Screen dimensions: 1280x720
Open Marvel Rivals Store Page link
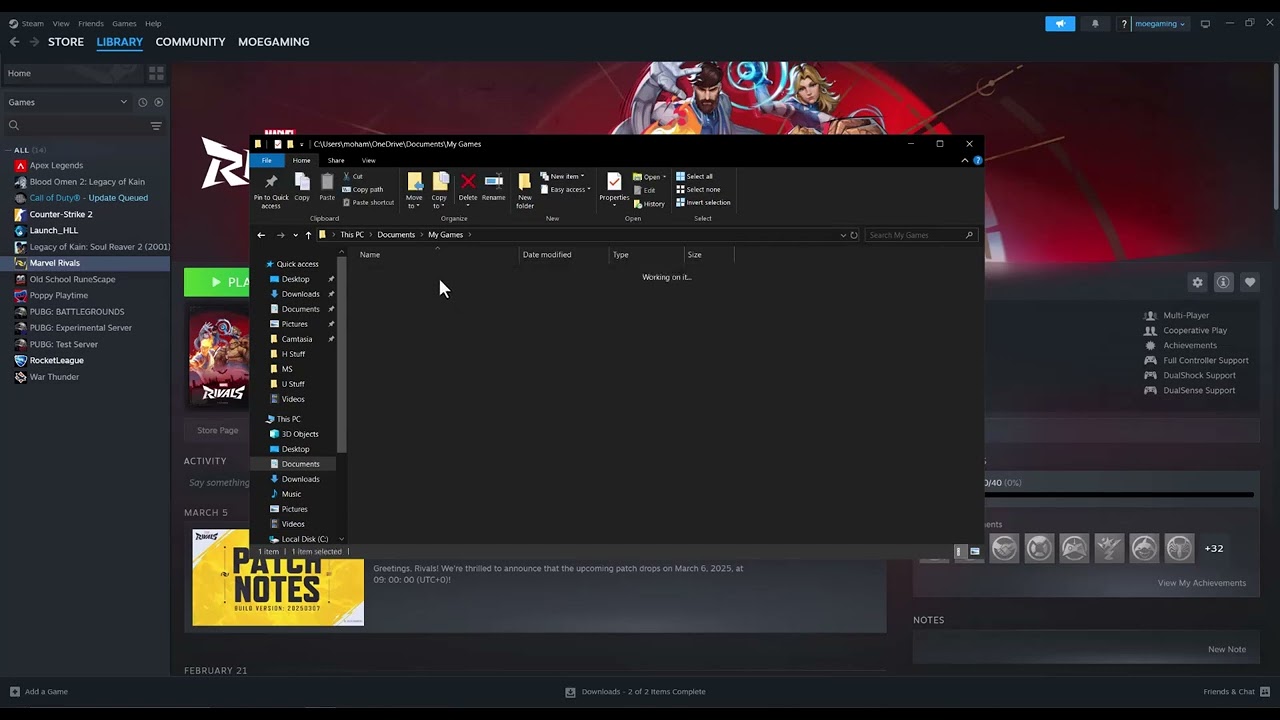pyautogui.click(x=217, y=430)
